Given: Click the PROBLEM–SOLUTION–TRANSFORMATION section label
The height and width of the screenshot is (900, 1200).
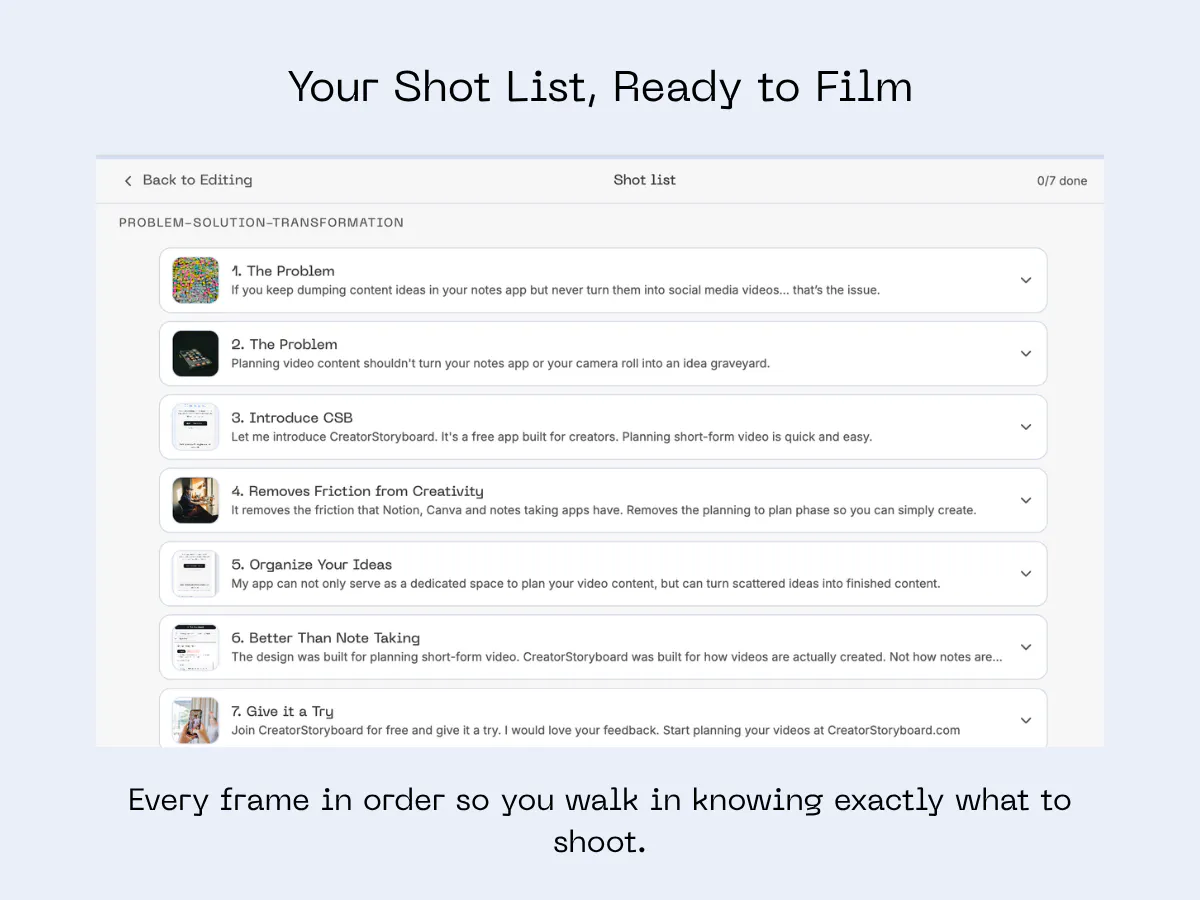Looking at the screenshot, I should tap(261, 222).
